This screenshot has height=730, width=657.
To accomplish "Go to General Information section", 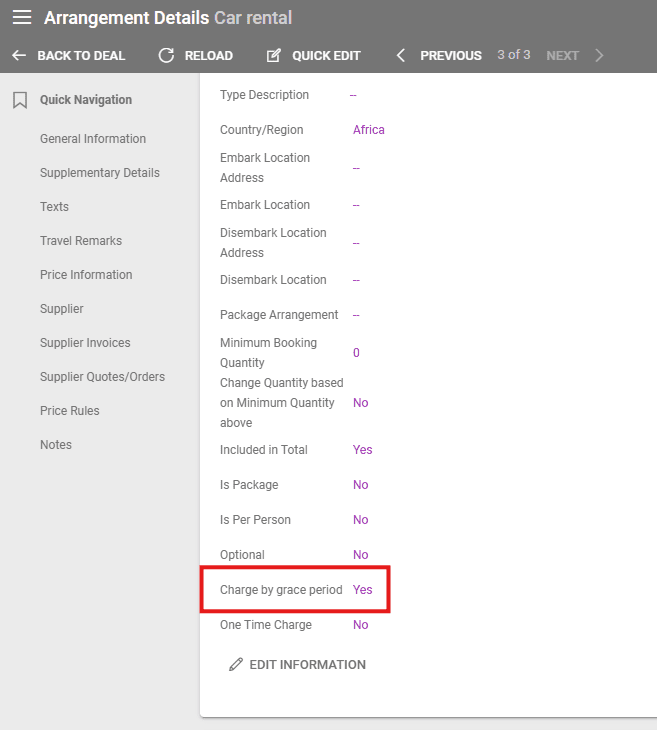I will (x=93, y=139).
